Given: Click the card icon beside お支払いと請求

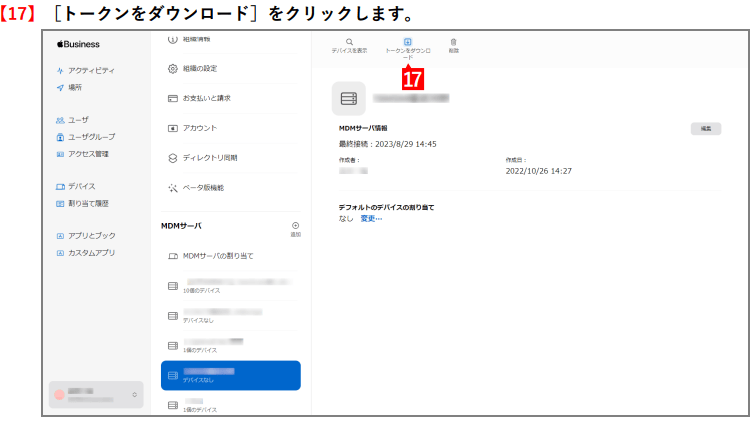Looking at the screenshot, I should [x=172, y=98].
